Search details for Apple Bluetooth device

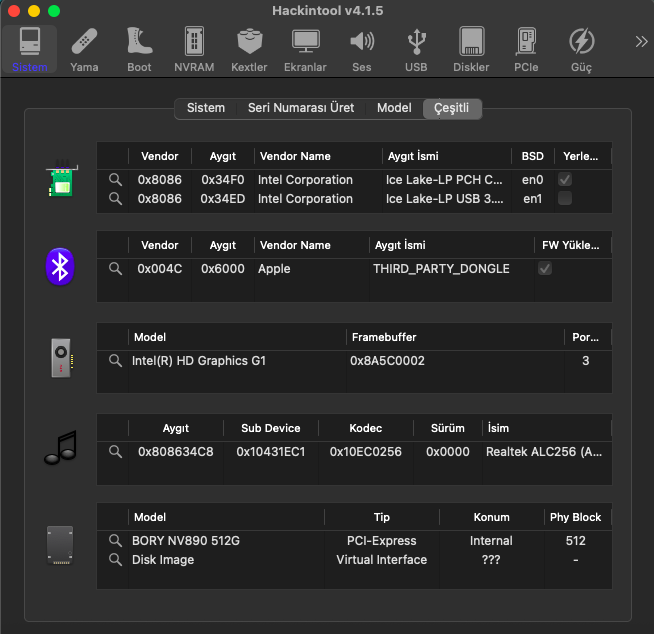[116, 269]
